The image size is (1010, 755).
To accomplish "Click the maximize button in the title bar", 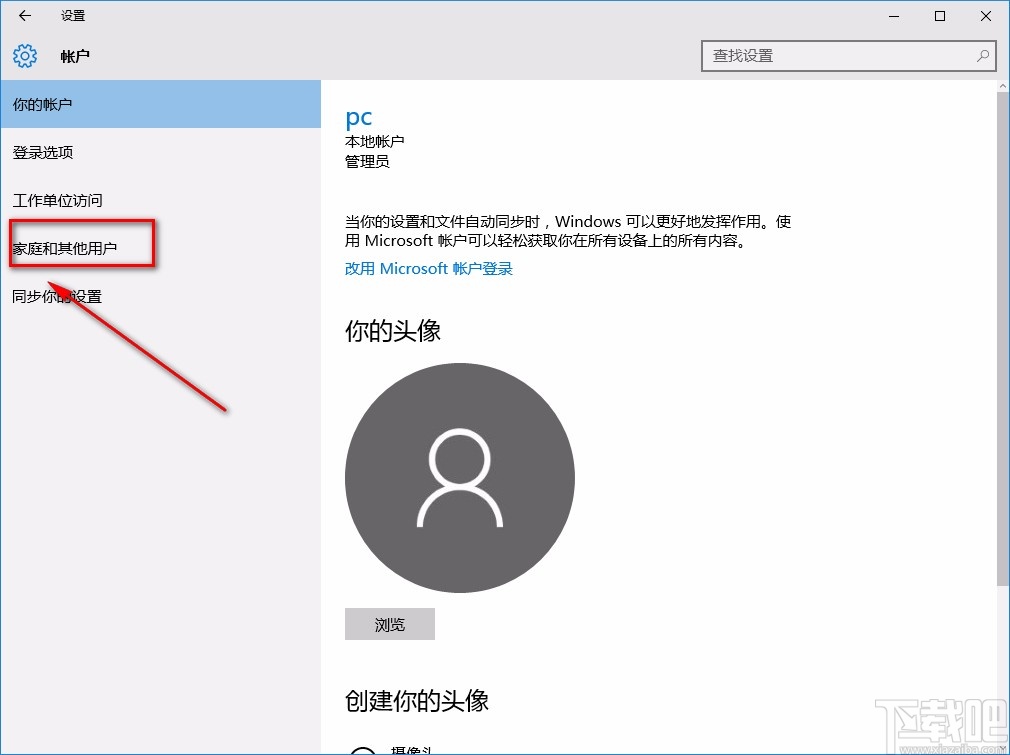I will tap(939, 15).
